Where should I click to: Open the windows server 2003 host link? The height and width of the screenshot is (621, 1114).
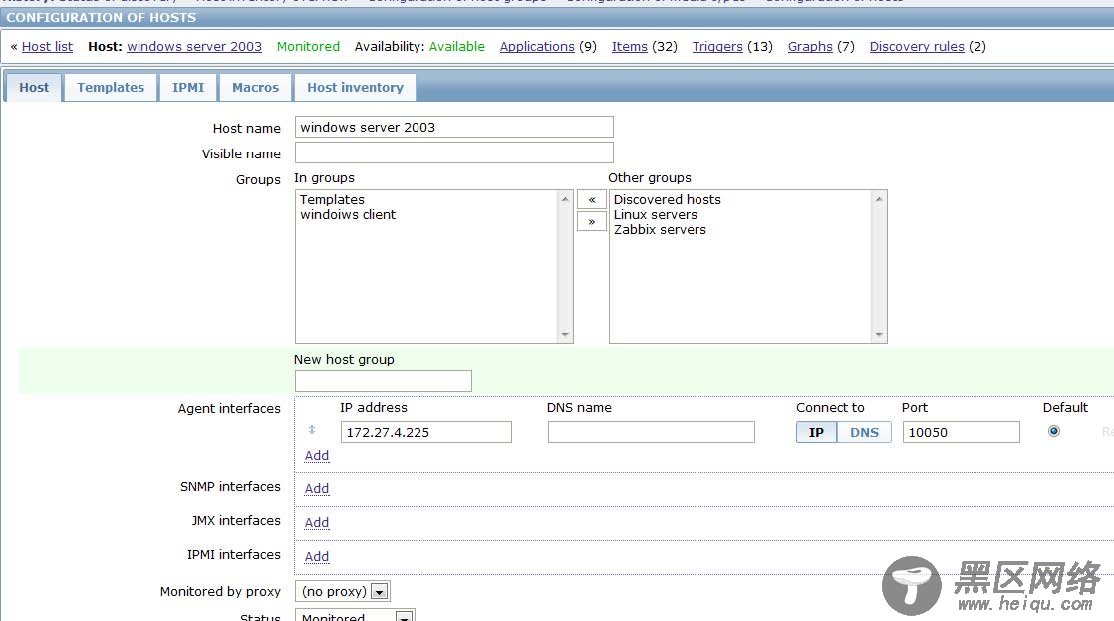[x=194, y=46]
